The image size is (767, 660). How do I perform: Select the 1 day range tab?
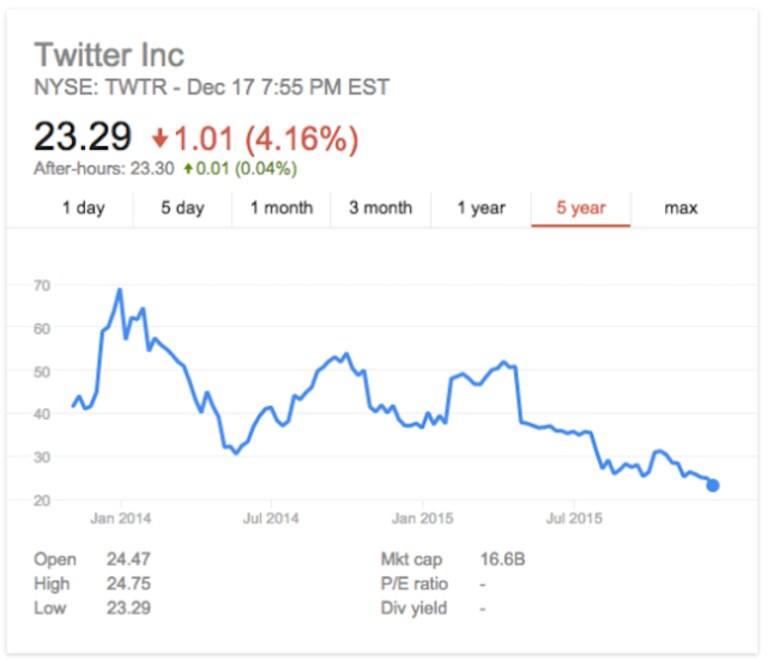(84, 208)
